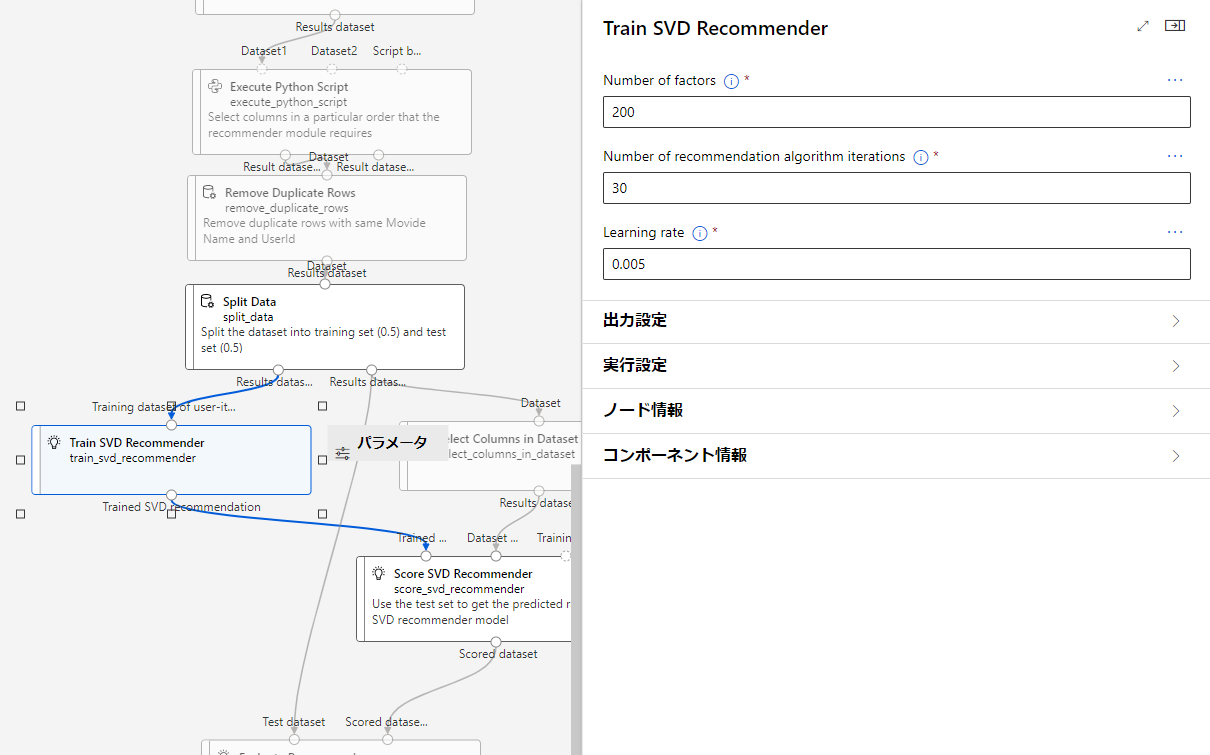Click the score_svd_recommender subtitle text
Image resolution: width=1210 pixels, height=755 pixels.
459,589
